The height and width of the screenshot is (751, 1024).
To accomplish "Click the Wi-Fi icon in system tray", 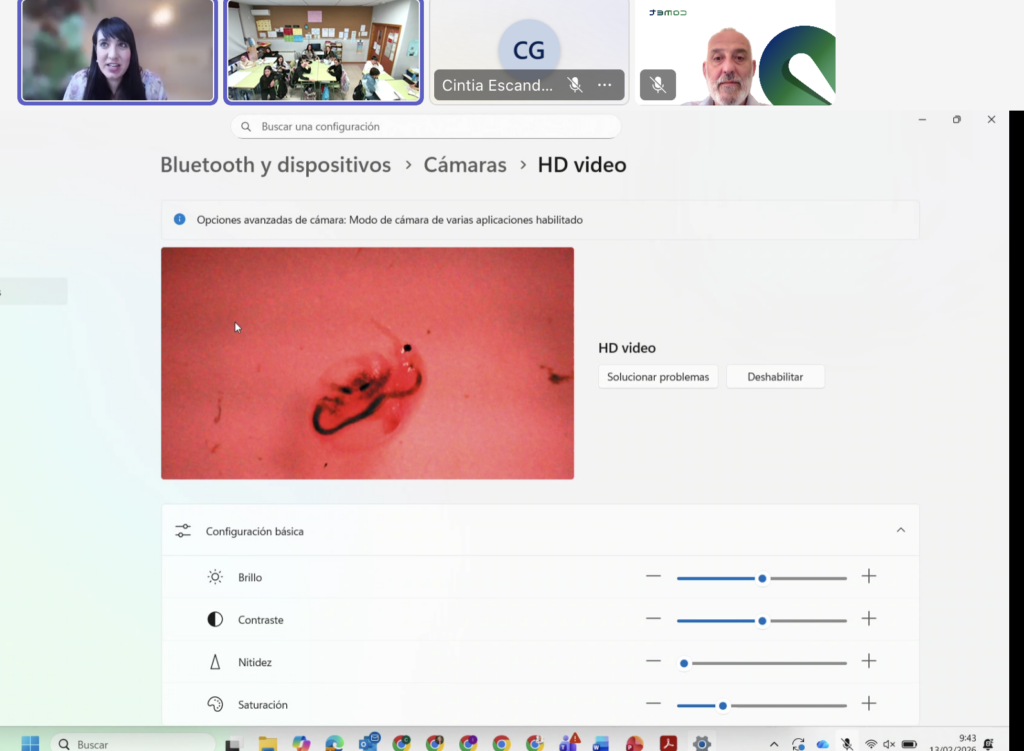I will pyautogui.click(x=871, y=744).
